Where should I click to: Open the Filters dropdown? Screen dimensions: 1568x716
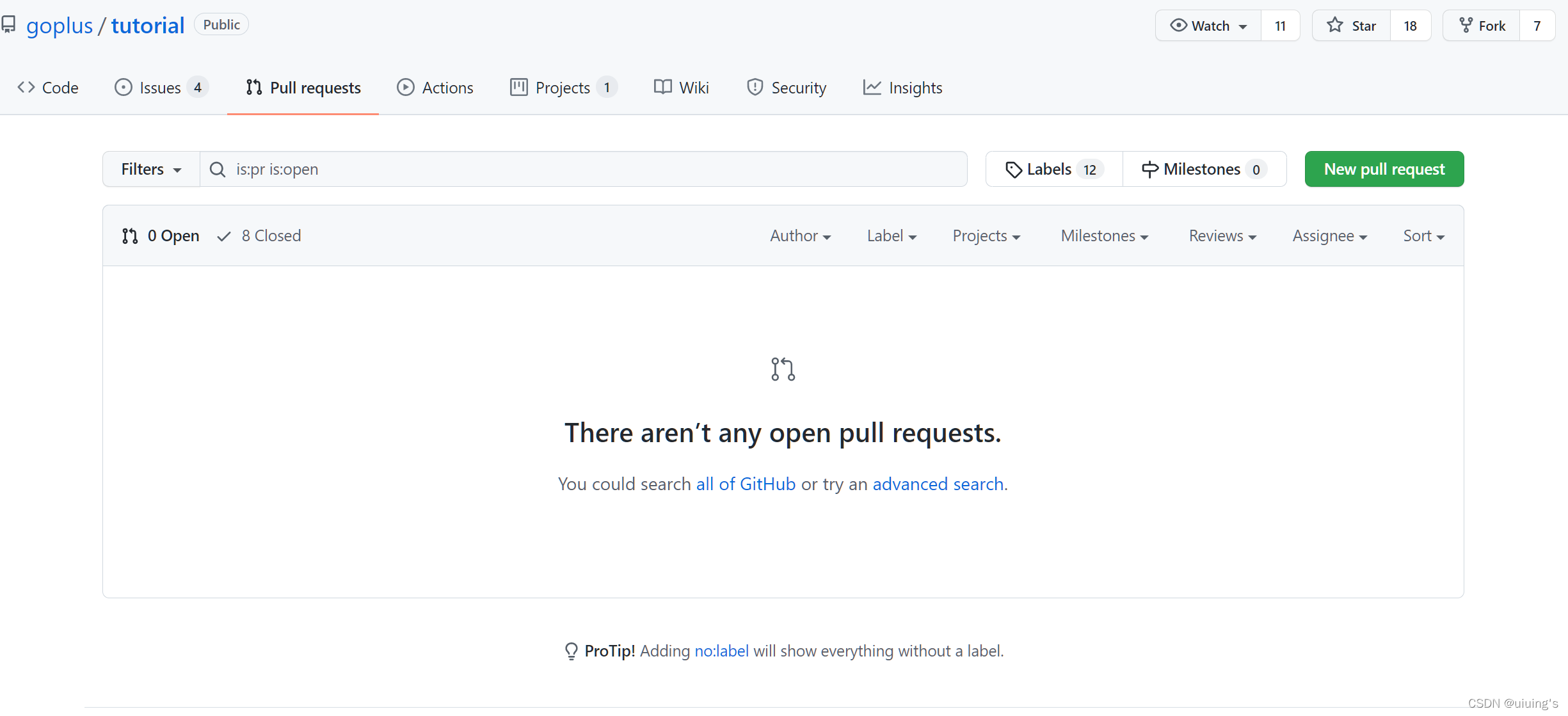click(151, 170)
